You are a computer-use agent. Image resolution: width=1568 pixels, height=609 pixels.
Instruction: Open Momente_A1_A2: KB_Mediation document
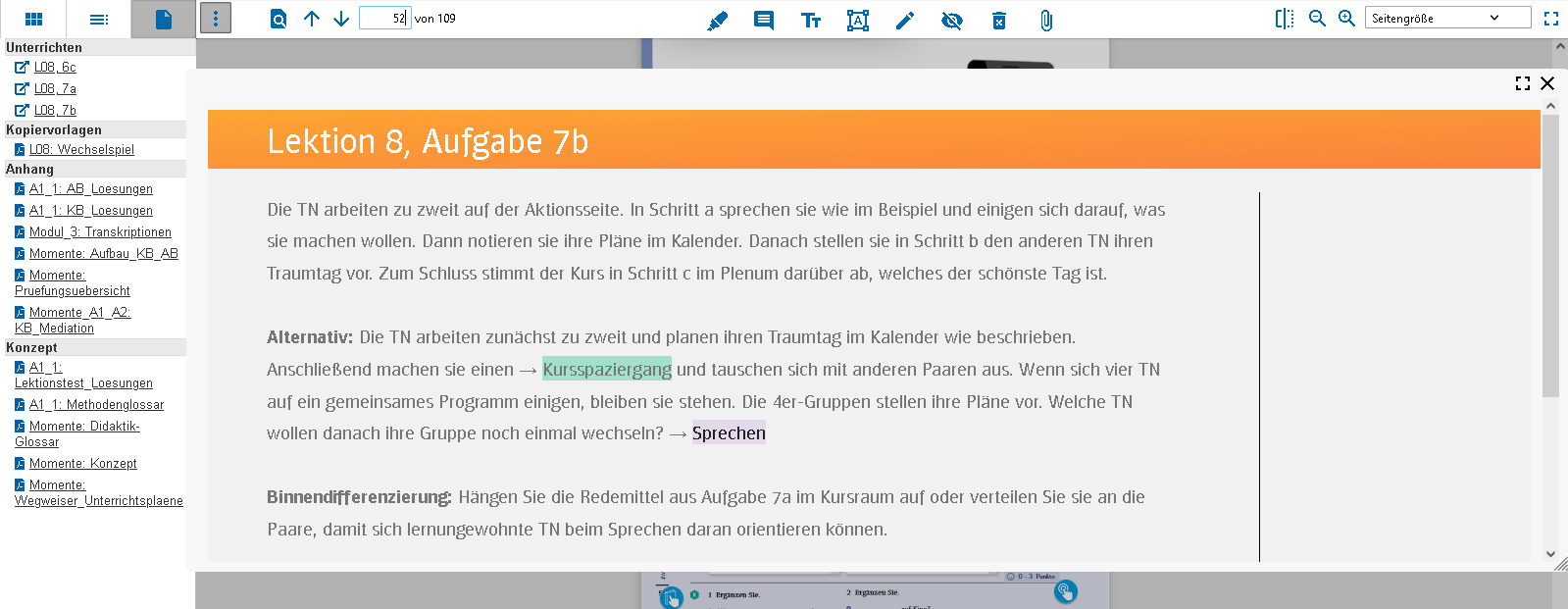coord(73,320)
